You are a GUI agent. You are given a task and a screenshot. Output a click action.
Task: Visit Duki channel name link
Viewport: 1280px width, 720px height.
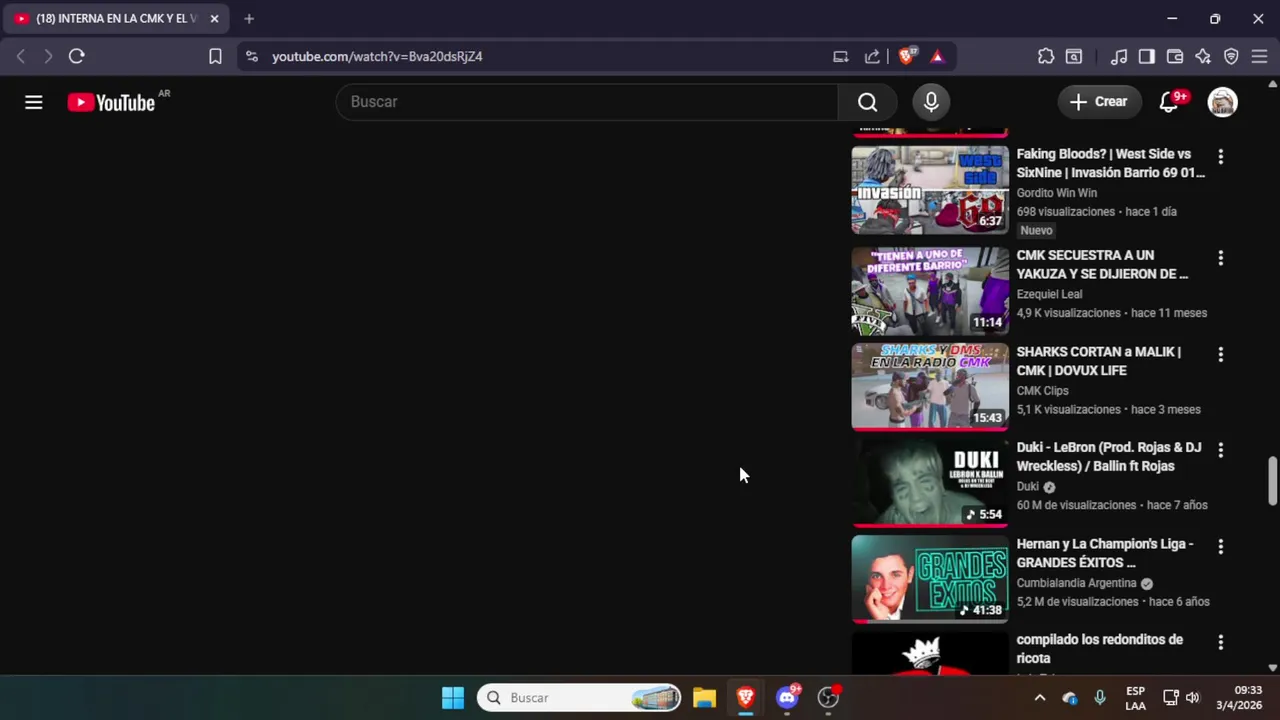point(1028,487)
